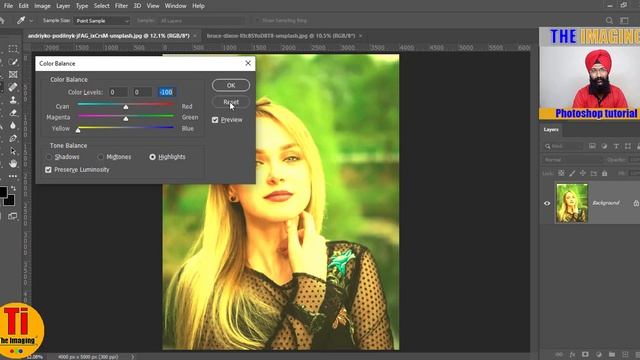Select the Shadows radio button
The image size is (640, 360).
click(49, 157)
